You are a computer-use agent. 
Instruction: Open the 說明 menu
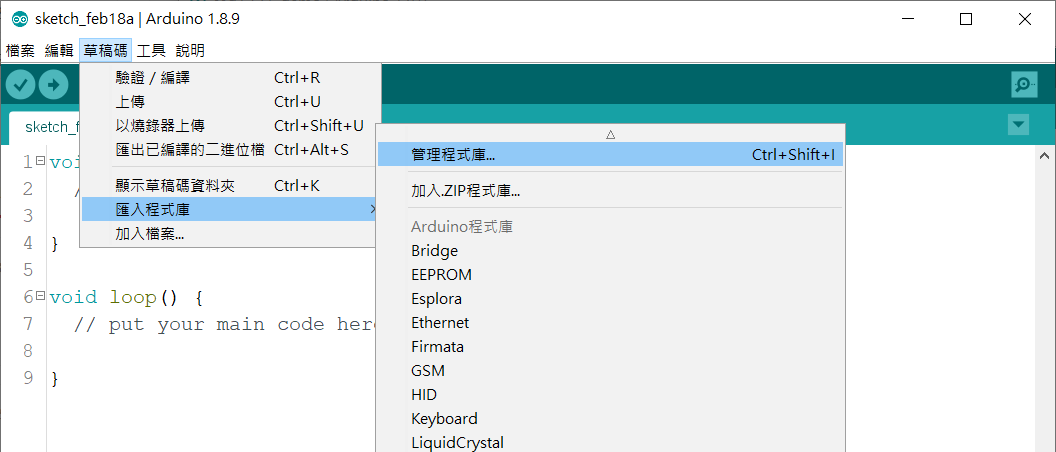click(190, 51)
